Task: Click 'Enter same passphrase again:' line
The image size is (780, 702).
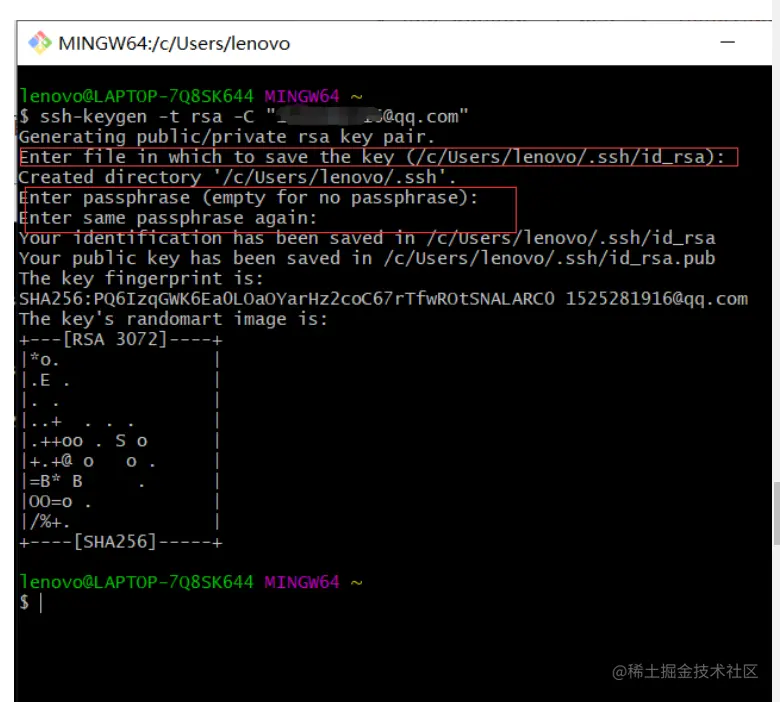Action: [168, 218]
